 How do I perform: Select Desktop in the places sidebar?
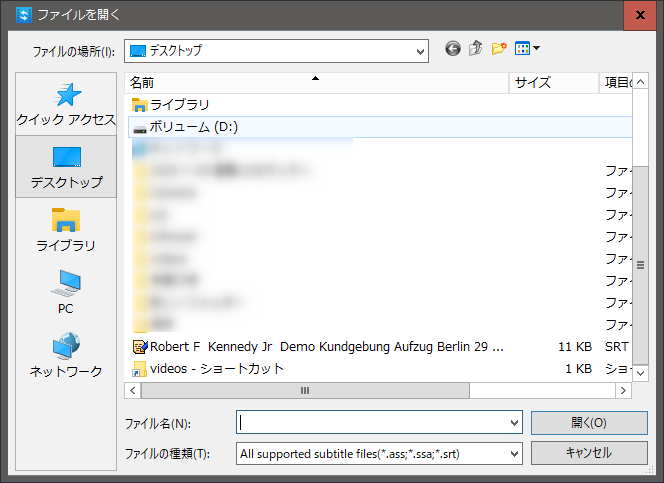click(x=66, y=167)
